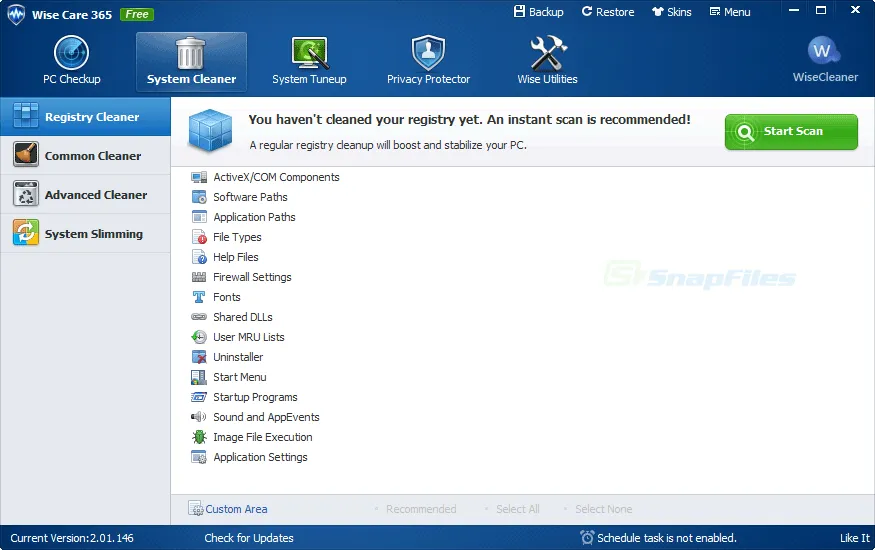Click the User MRU Lists icon
This screenshot has height=550, width=875.
[199, 337]
